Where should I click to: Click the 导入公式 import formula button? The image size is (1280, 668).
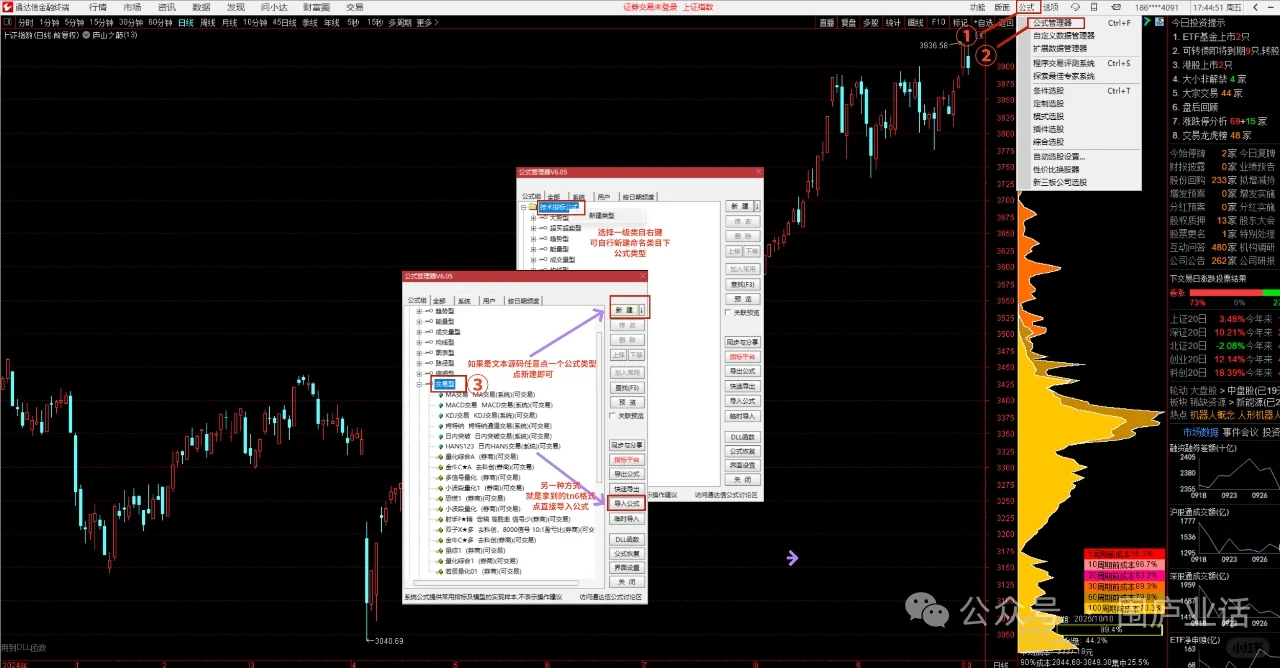point(626,503)
